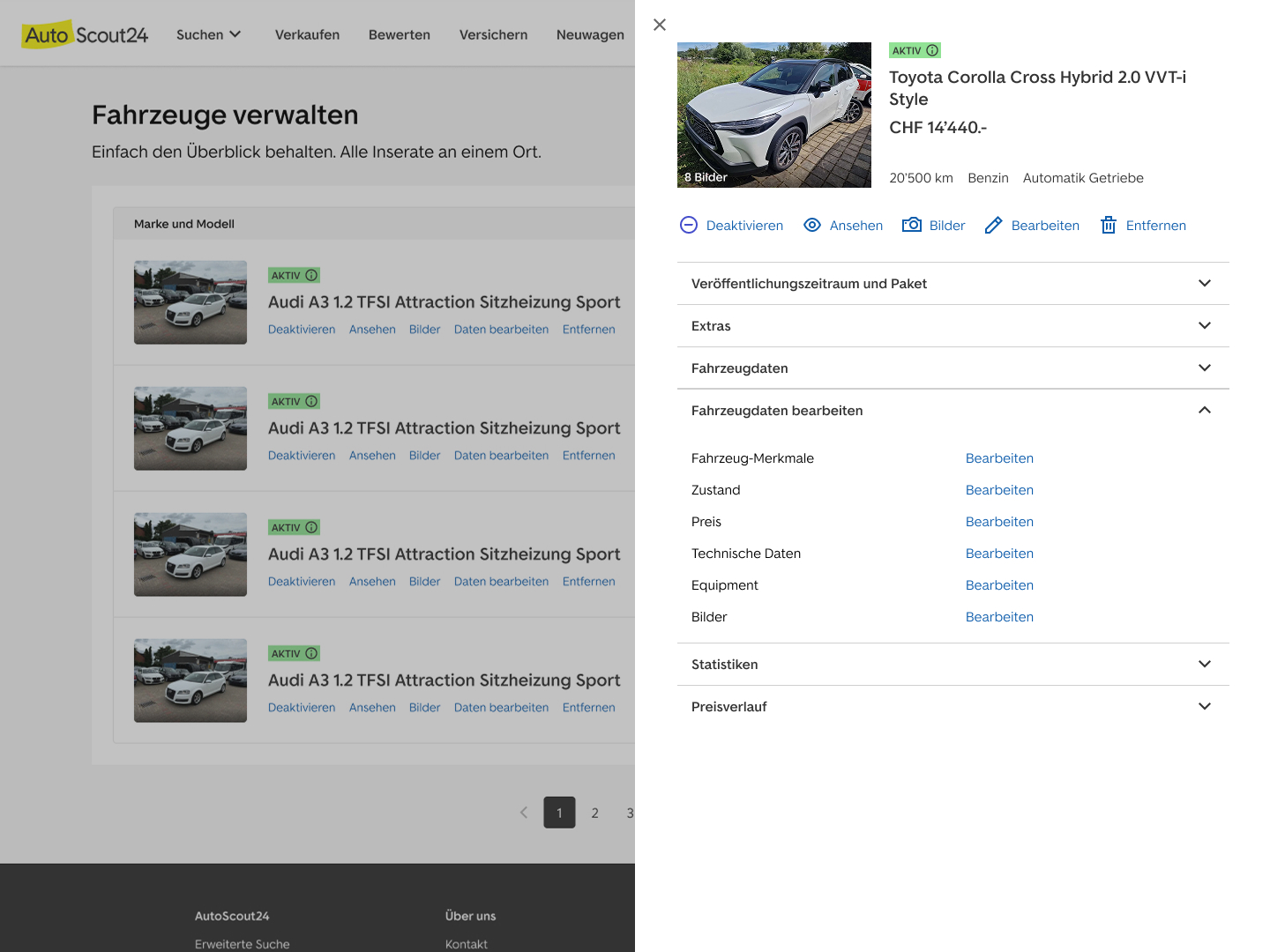Open second Audi A3 listing thumbnail
Viewport: 1270px width, 952px height.
pyautogui.click(x=190, y=428)
